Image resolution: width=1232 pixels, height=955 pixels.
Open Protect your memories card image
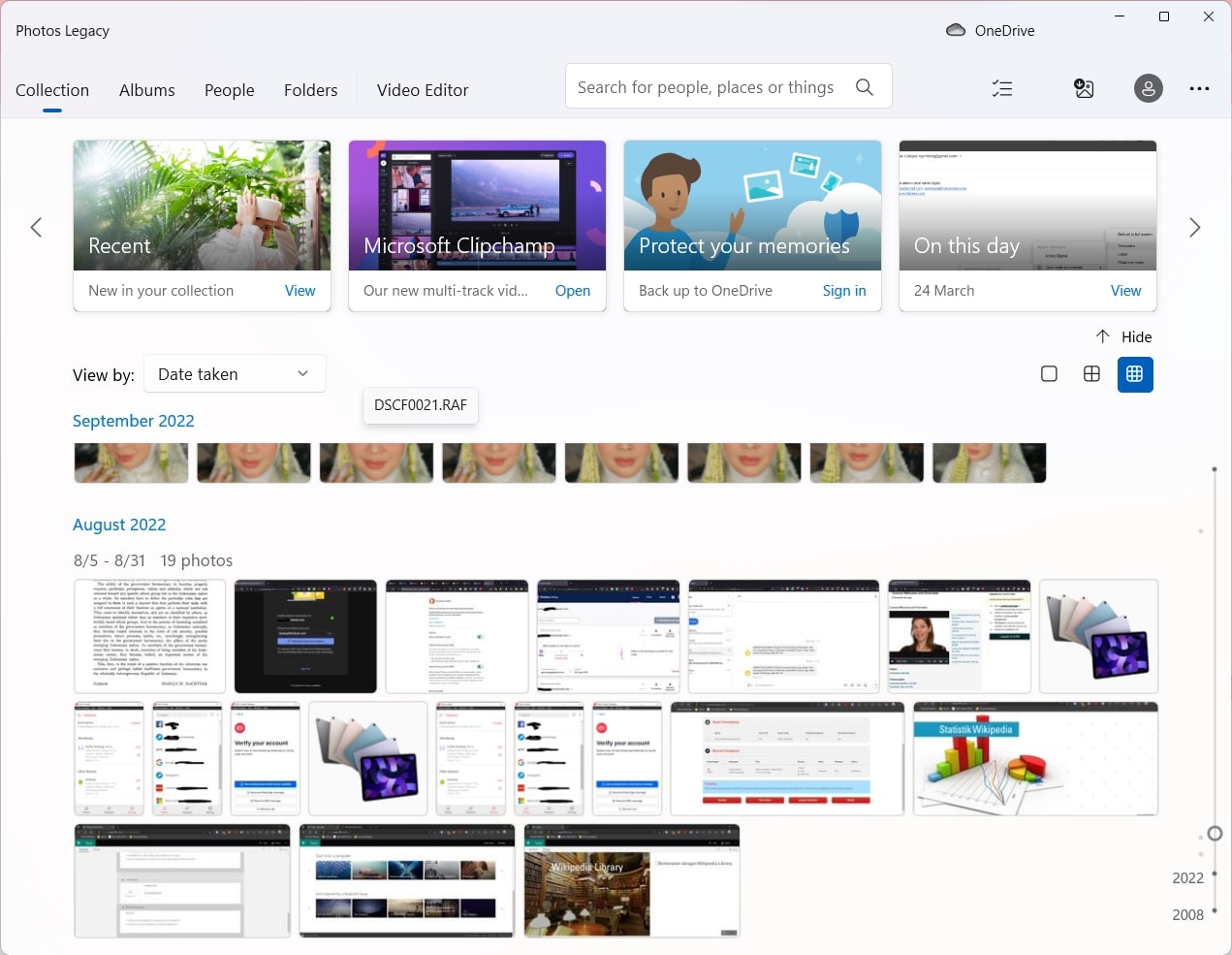[752, 206]
